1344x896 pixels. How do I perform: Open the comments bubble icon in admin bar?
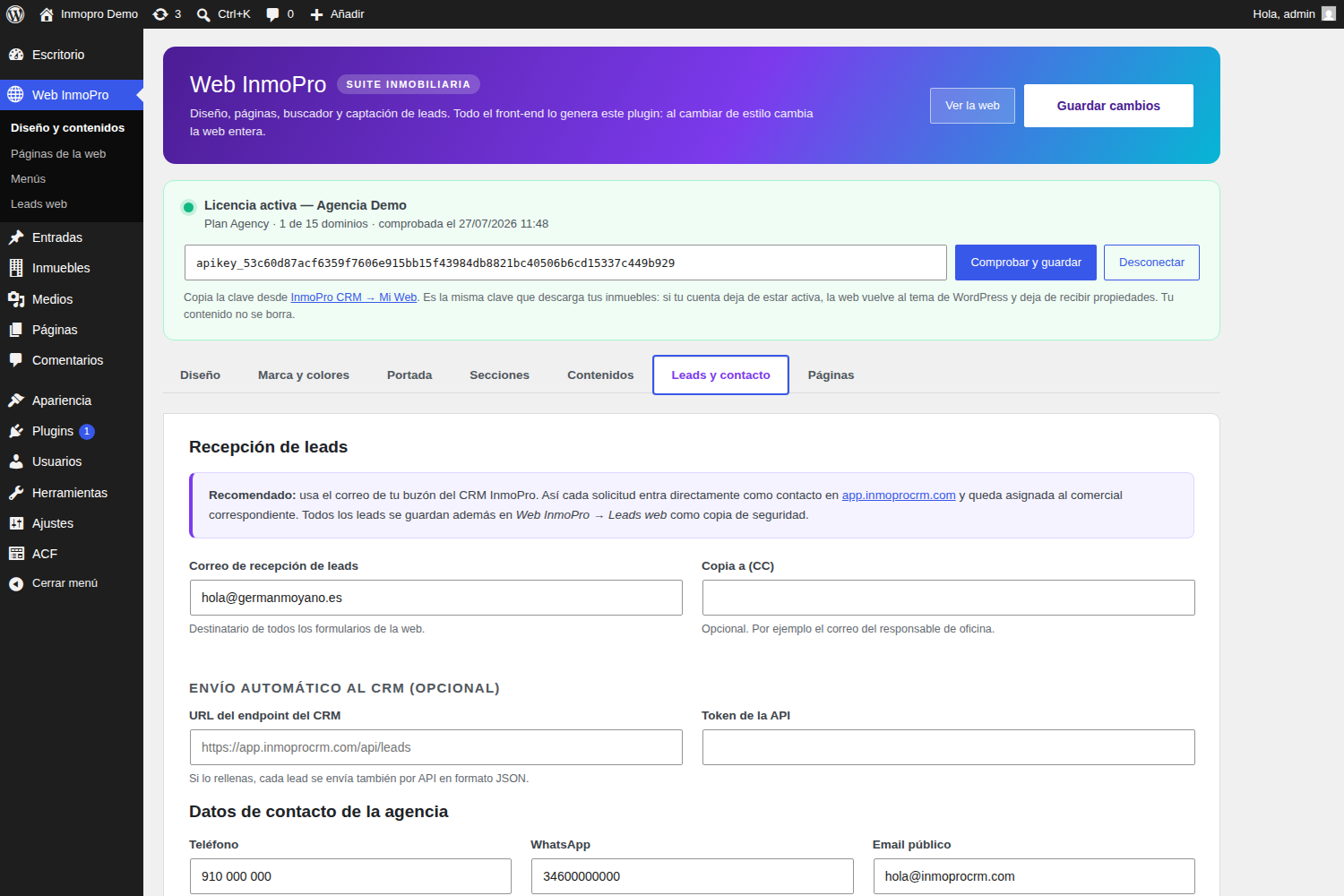(x=272, y=14)
